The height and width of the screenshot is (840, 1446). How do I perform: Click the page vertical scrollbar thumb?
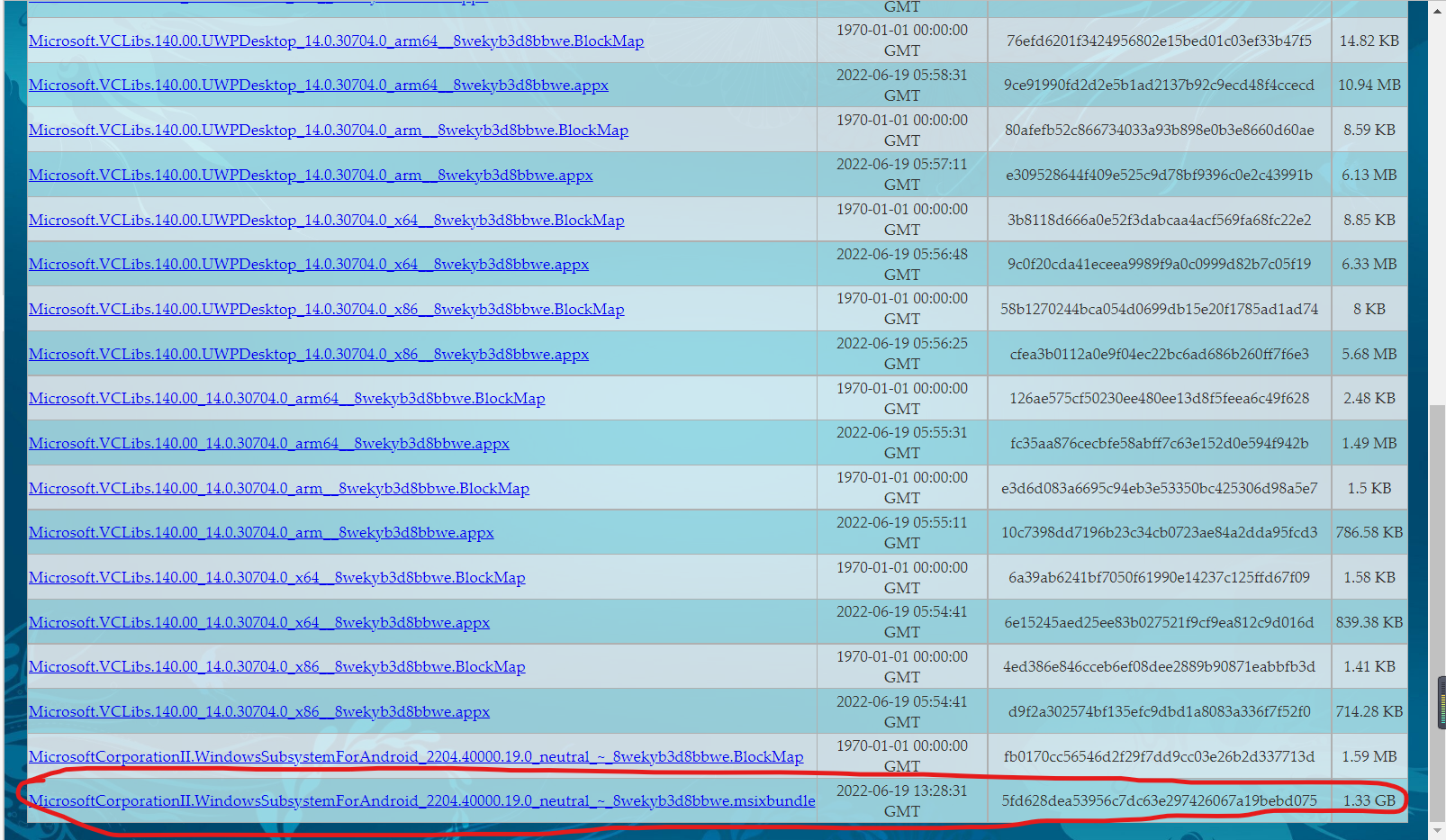[1437, 612]
